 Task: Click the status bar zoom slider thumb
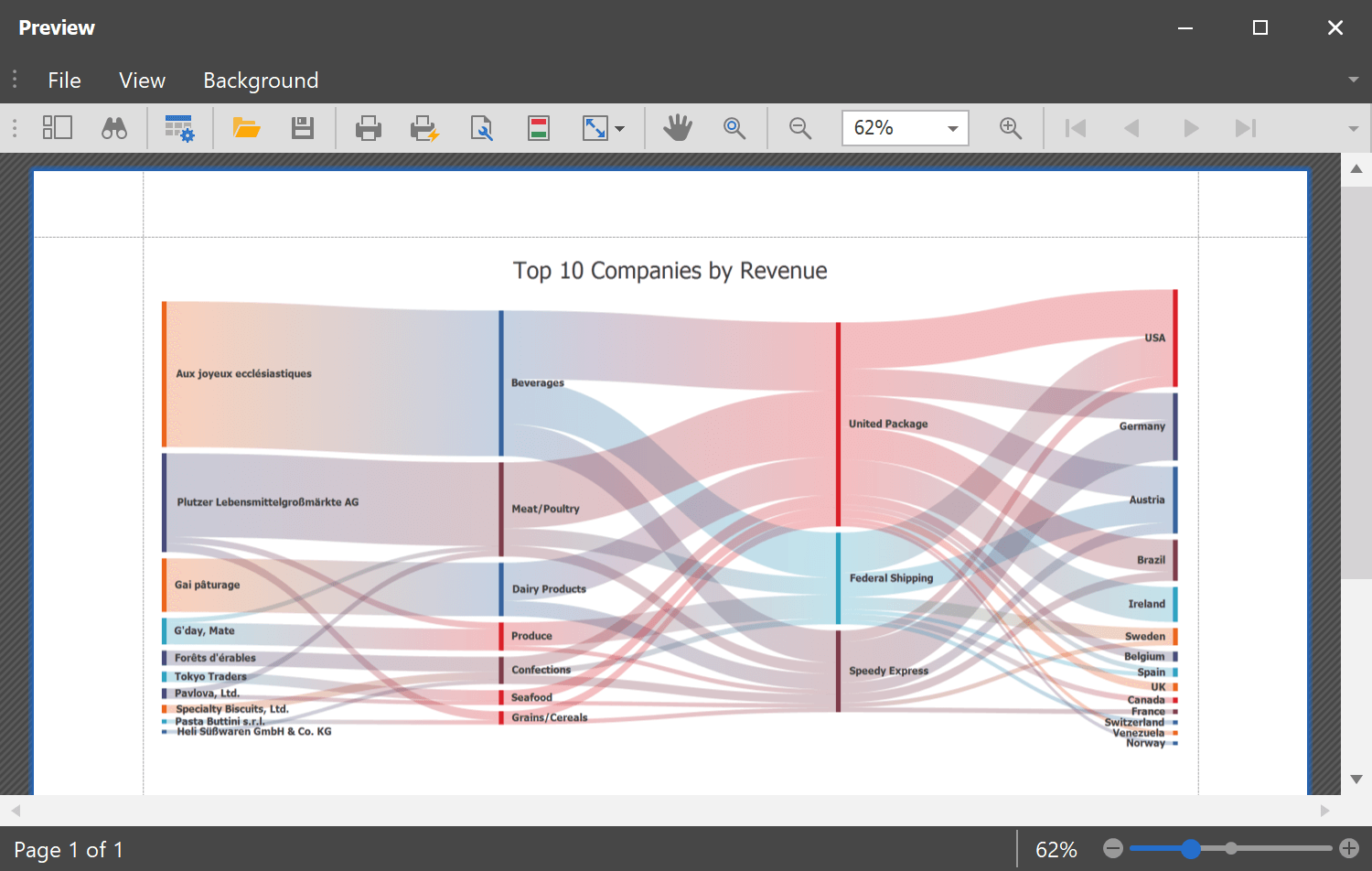[1190, 849]
